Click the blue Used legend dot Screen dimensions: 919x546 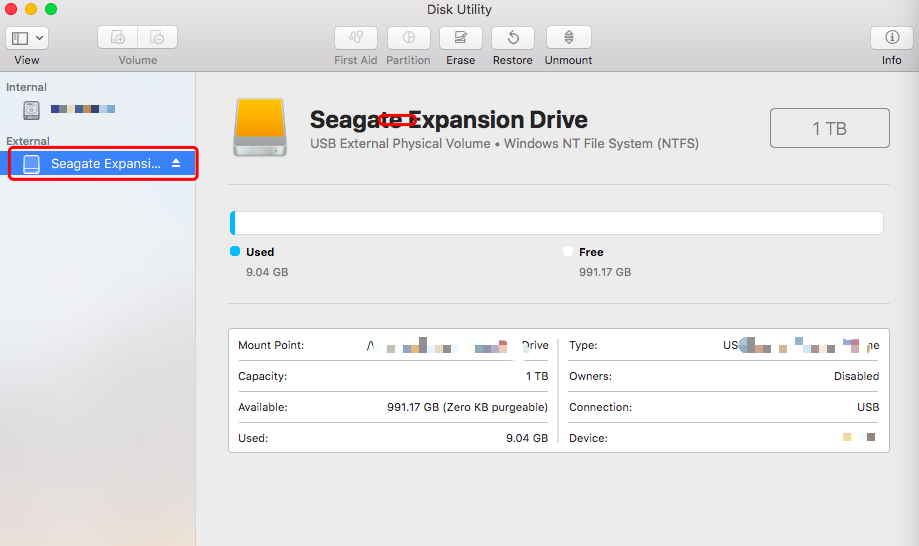point(235,251)
